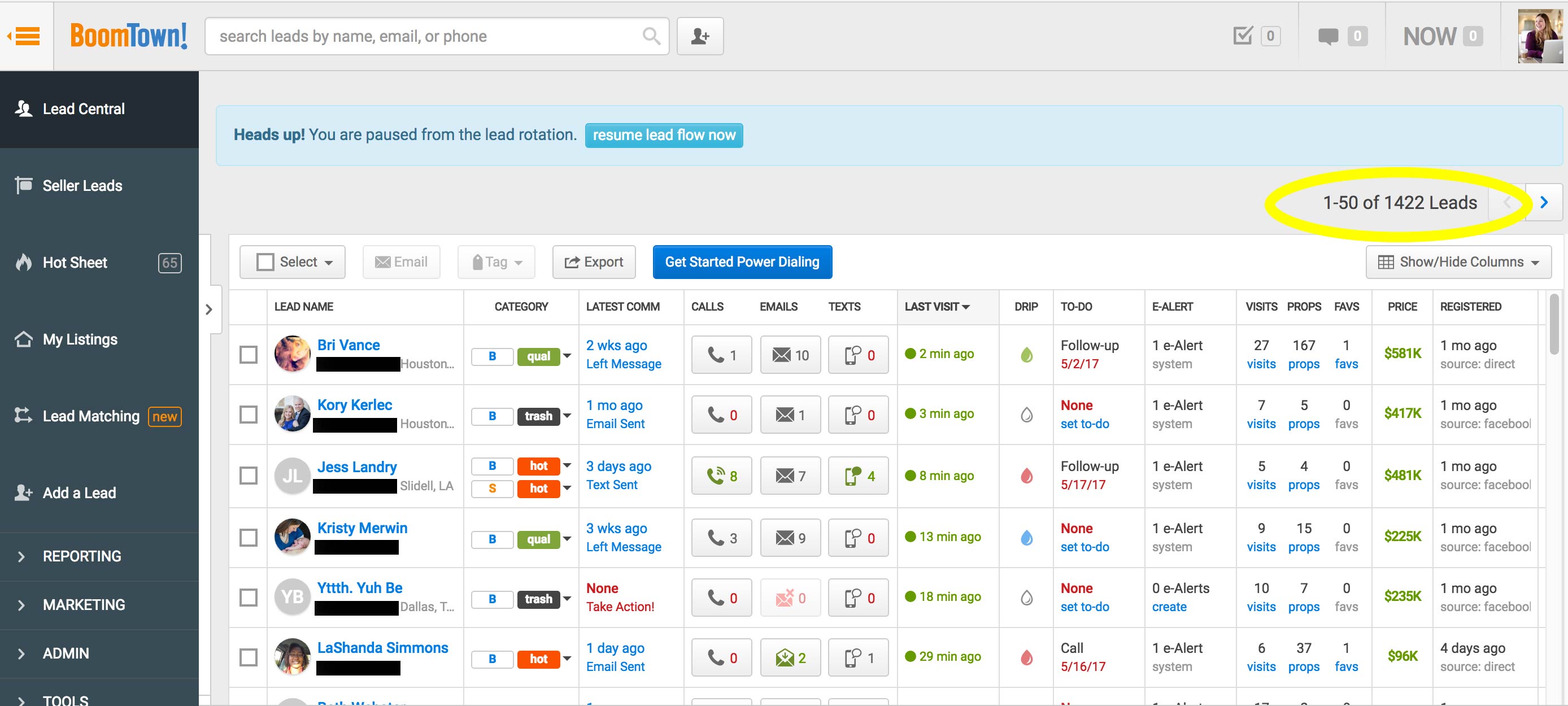Image resolution: width=1568 pixels, height=706 pixels.
Task: Click calls button for Kory Kerlec
Action: 721,415
